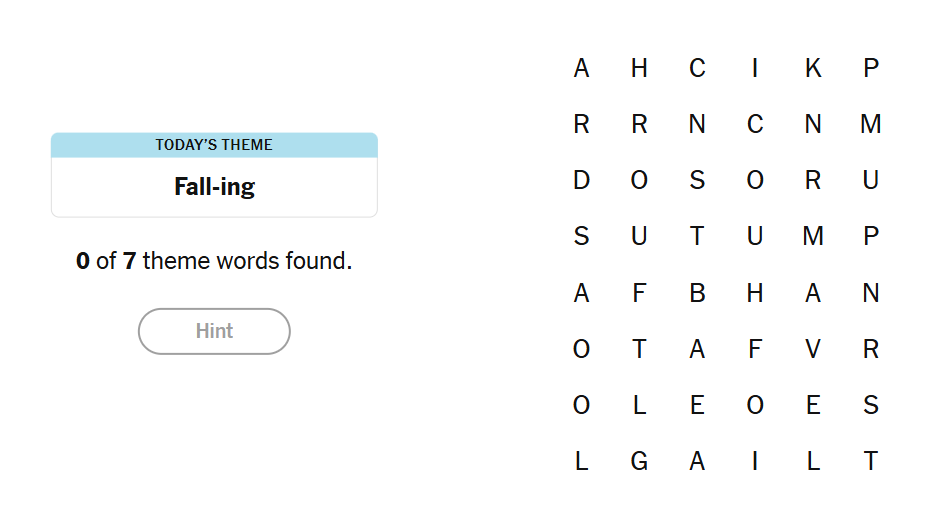Select the letter H in the top row
Viewport: 938px width, 529px height.
click(639, 68)
